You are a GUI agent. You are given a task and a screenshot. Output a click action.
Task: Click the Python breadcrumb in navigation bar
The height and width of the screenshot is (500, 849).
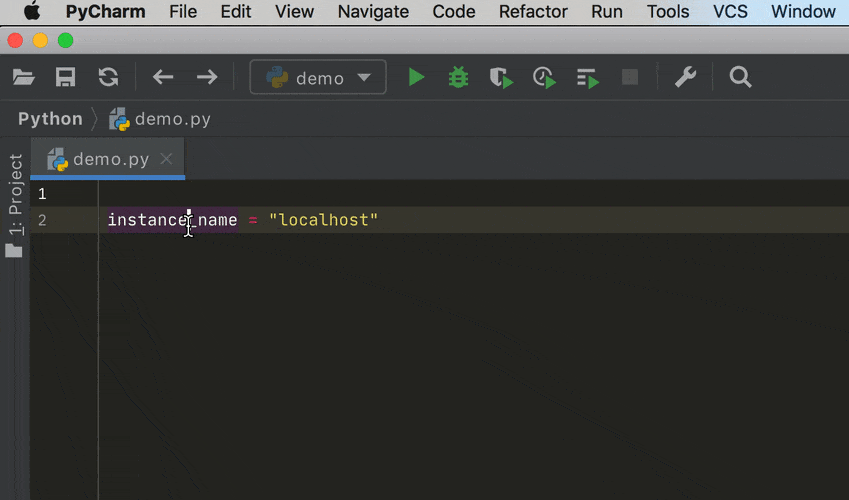point(50,119)
